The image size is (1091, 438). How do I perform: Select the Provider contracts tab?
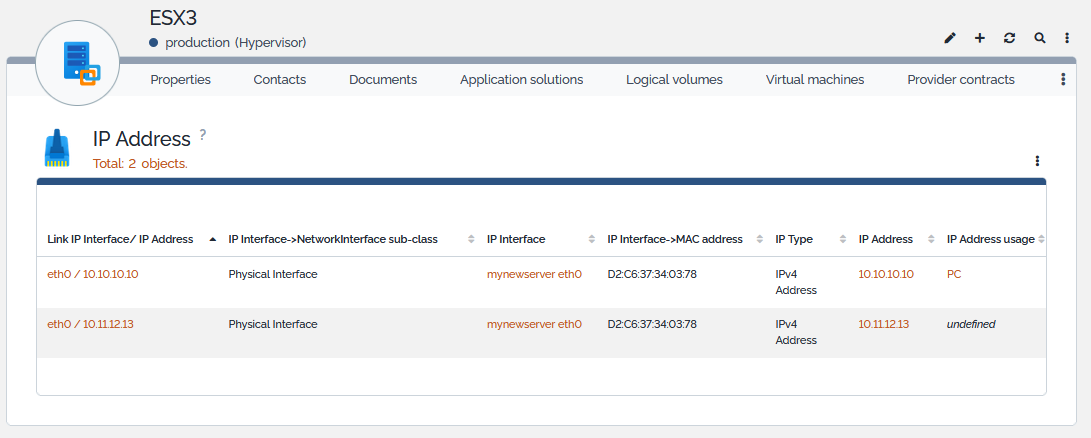point(960,80)
